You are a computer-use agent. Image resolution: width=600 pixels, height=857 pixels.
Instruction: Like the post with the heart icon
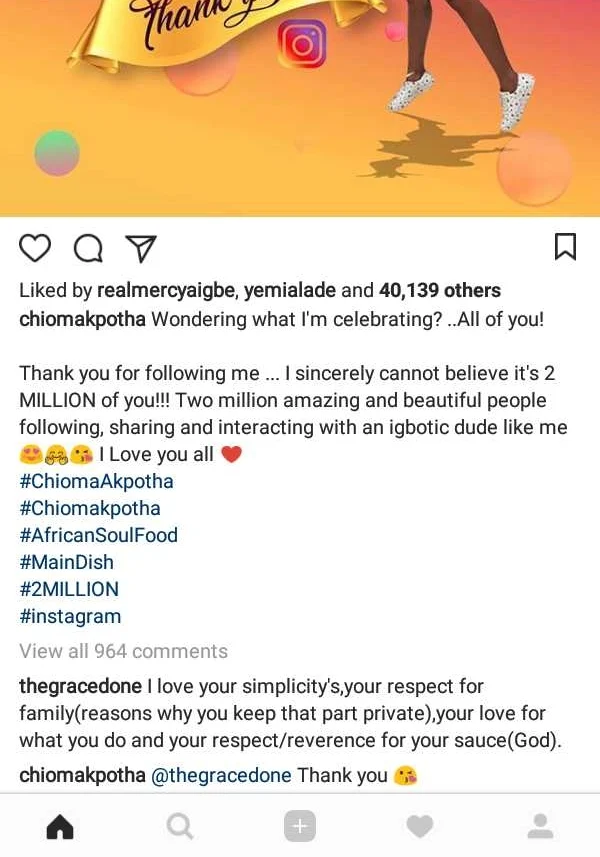(35, 248)
